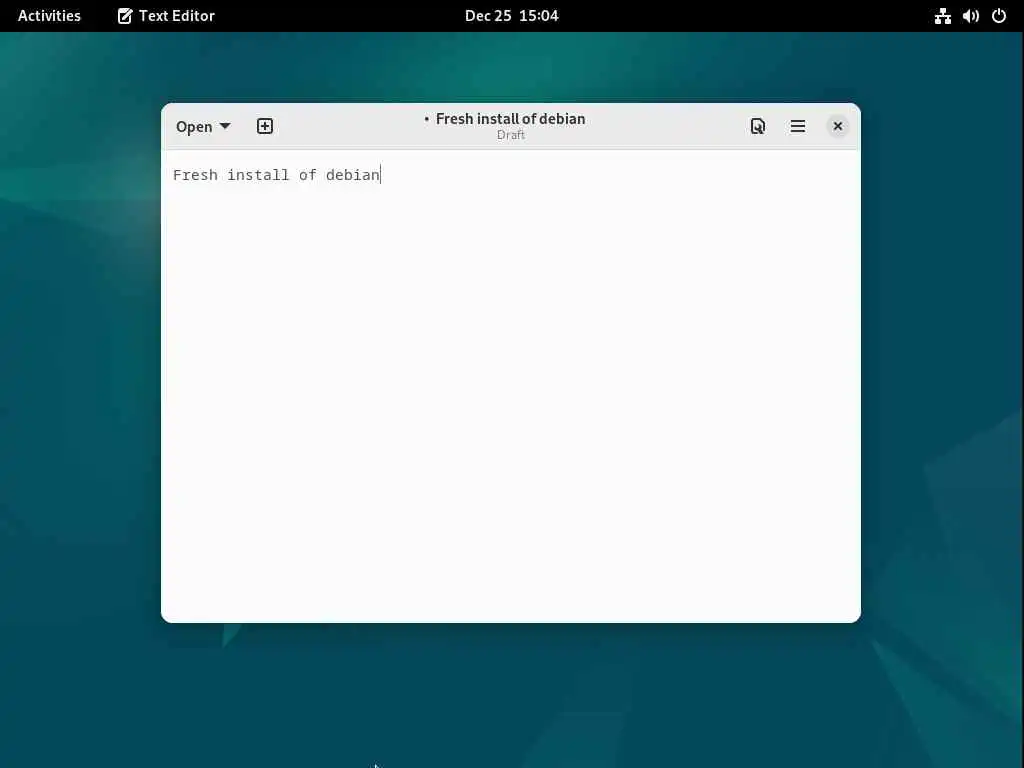Open the Activities overview
Viewport: 1024px width, 768px height.
pyautogui.click(x=49, y=16)
